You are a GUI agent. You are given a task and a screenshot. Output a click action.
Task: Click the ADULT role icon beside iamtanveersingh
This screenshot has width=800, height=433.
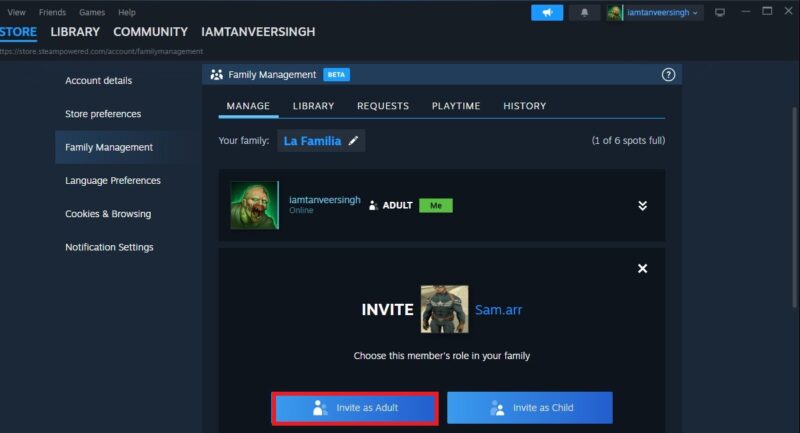pos(373,205)
